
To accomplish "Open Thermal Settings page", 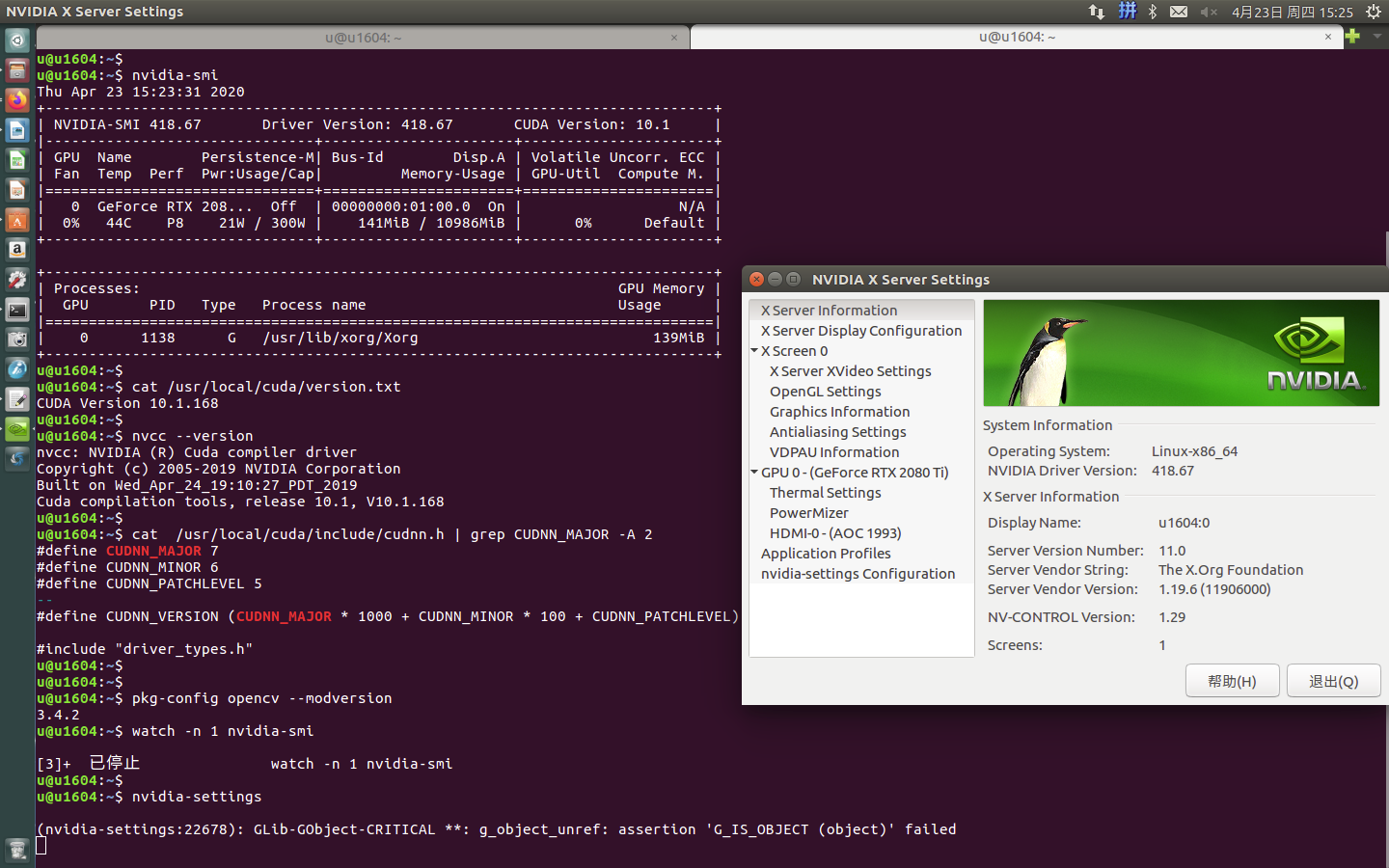I will point(825,493).
